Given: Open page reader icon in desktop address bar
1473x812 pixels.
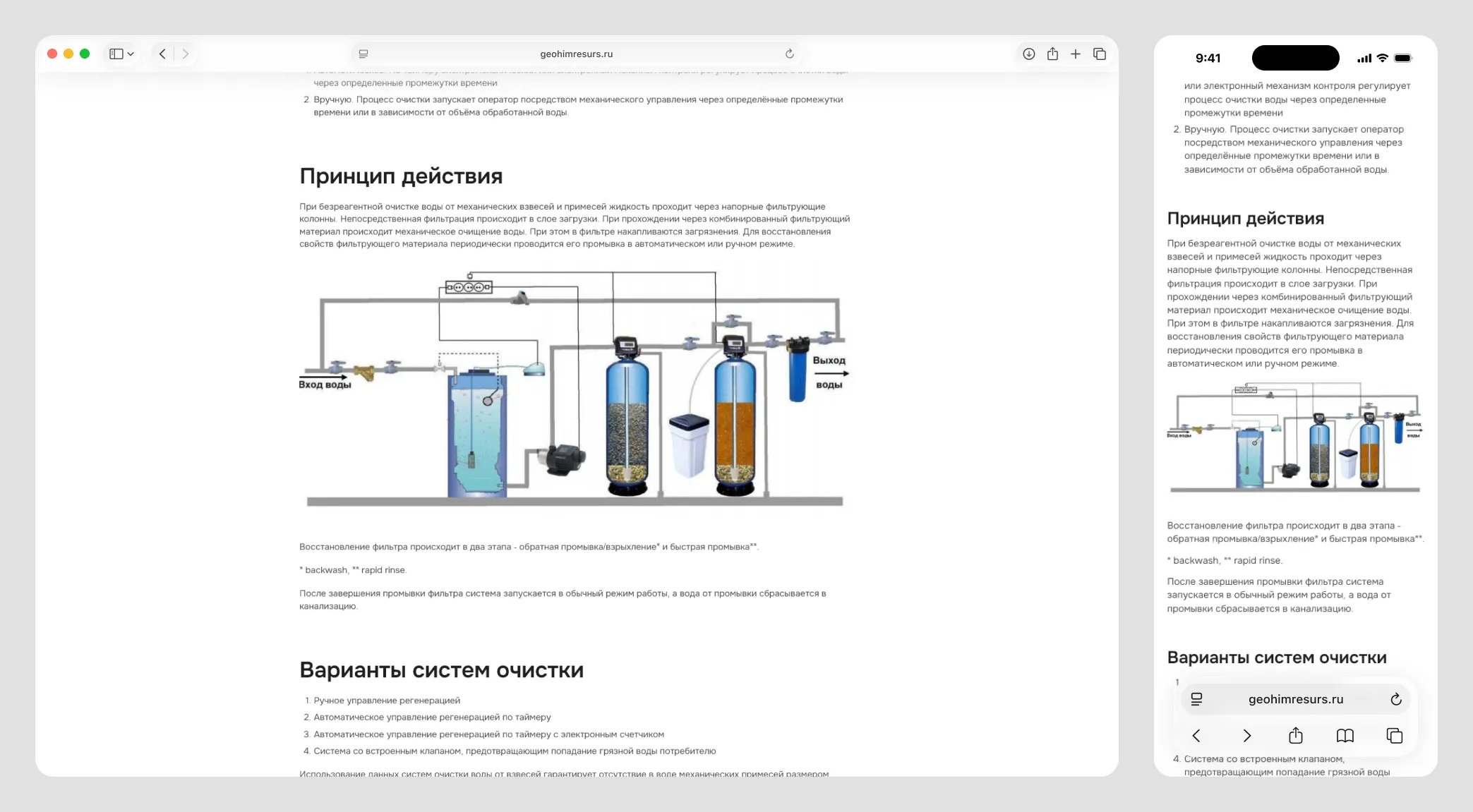Looking at the screenshot, I should (x=363, y=54).
